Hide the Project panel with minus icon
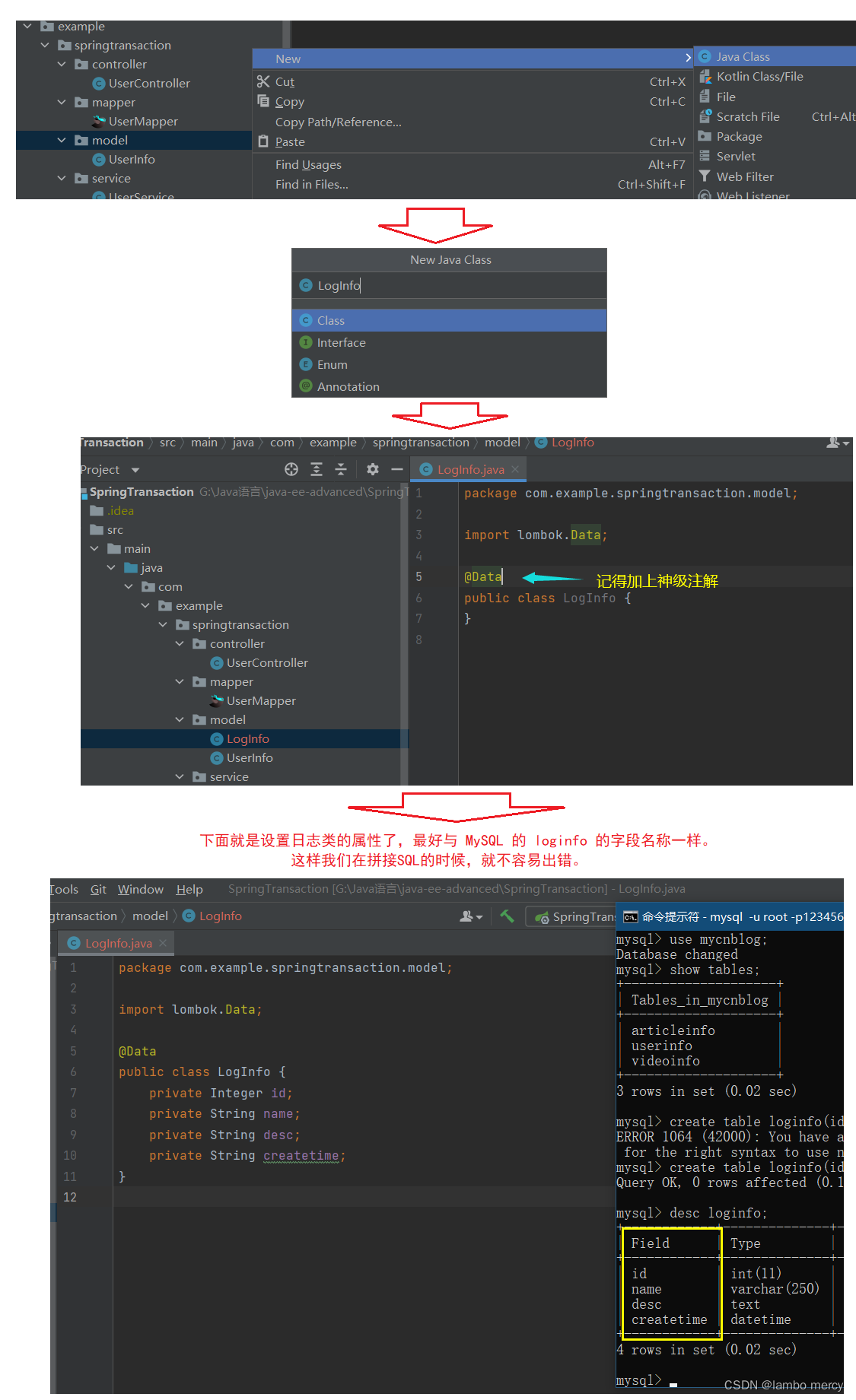 (397, 469)
